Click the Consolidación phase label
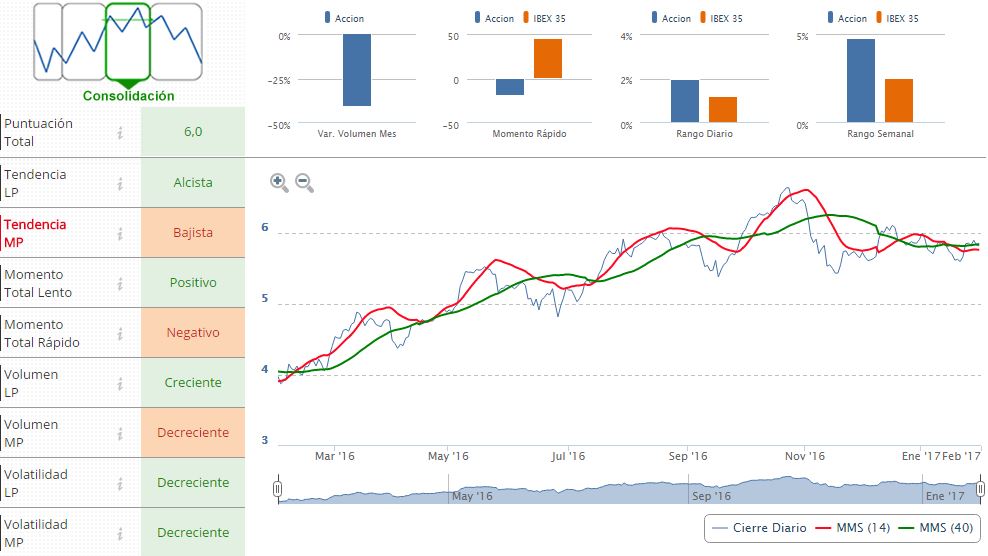The image size is (988, 556). [x=128, y=96]
